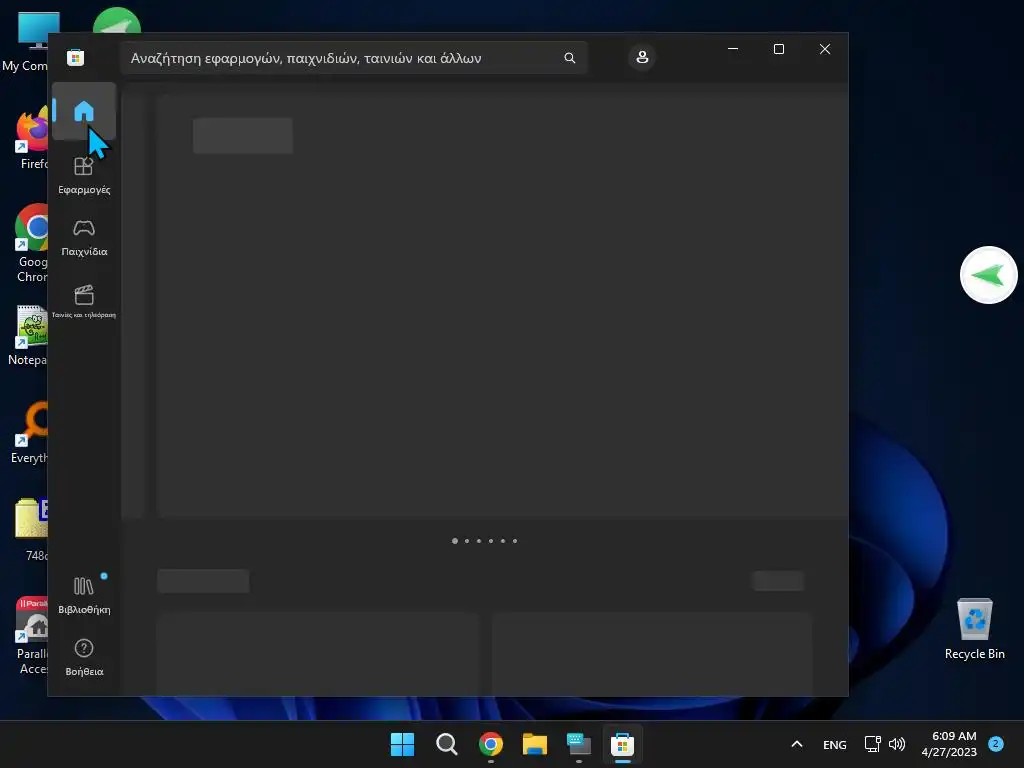Select the My Computer desktop icon

pyautogui.click(x=26, y=41)
